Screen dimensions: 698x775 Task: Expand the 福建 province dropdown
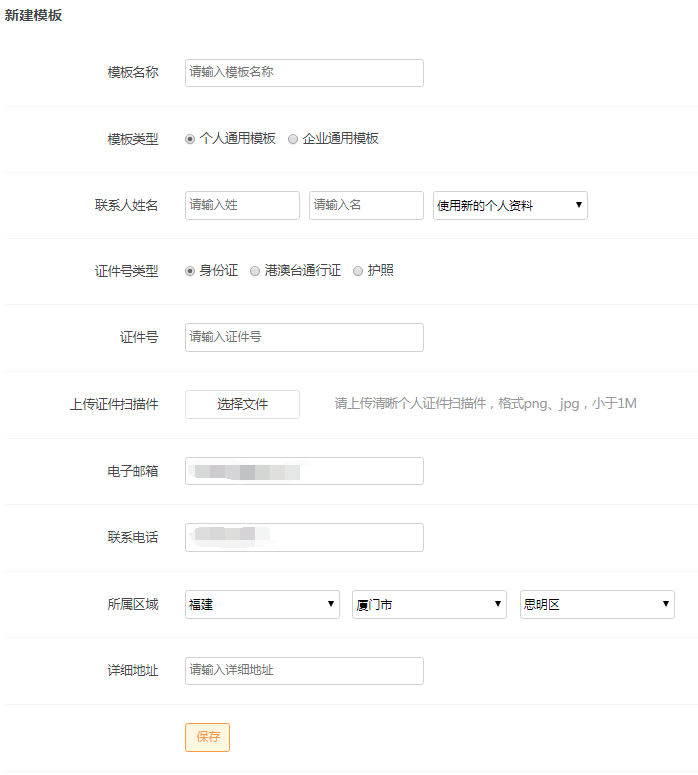262,604
